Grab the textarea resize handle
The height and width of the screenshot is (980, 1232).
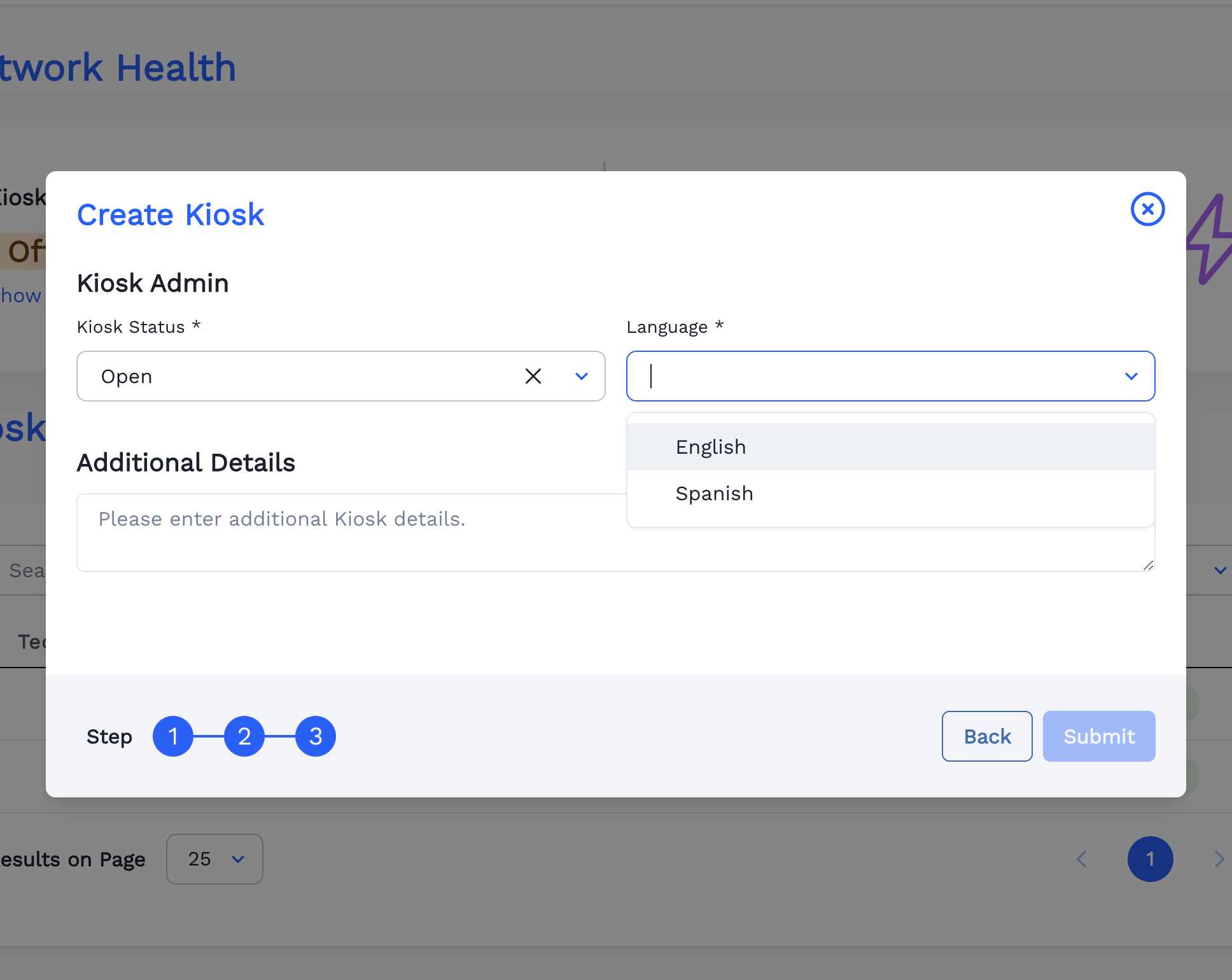[x=1148, y=565]
